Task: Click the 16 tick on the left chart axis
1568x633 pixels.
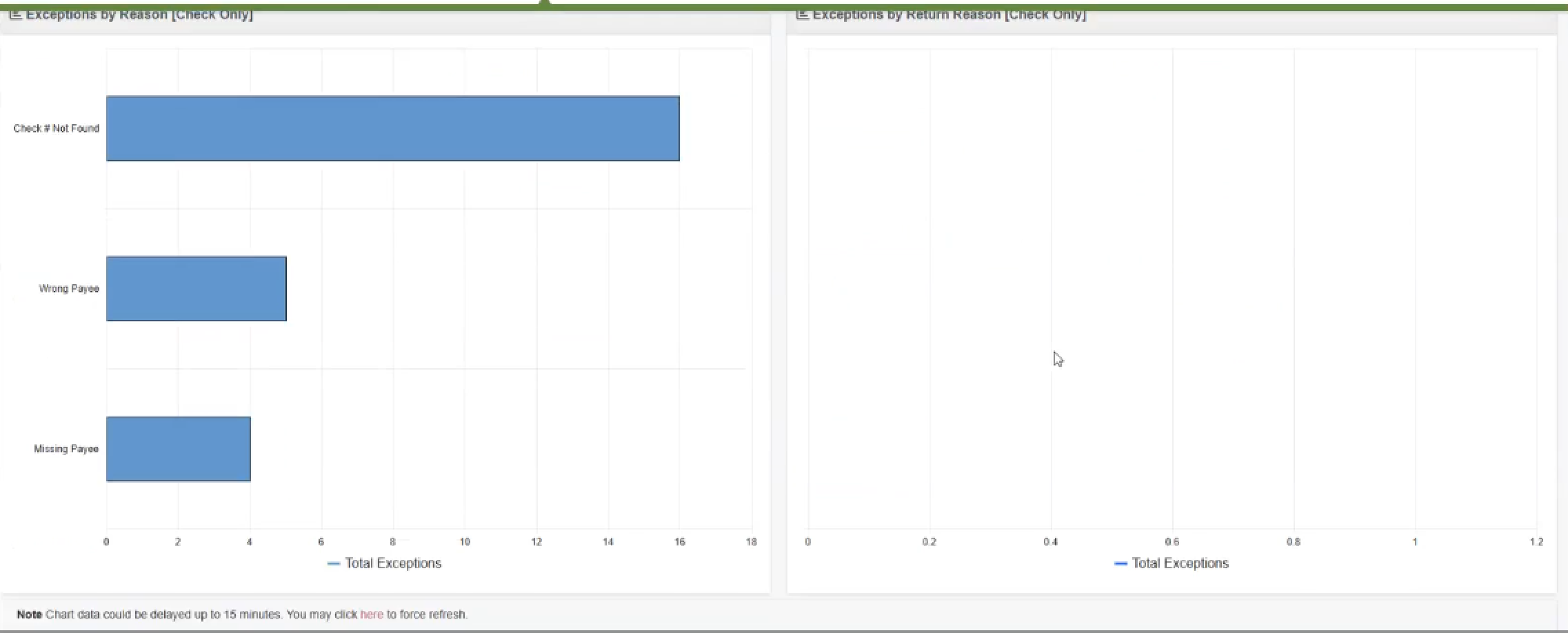Action: pyautogui.click(x=680, y=542)
